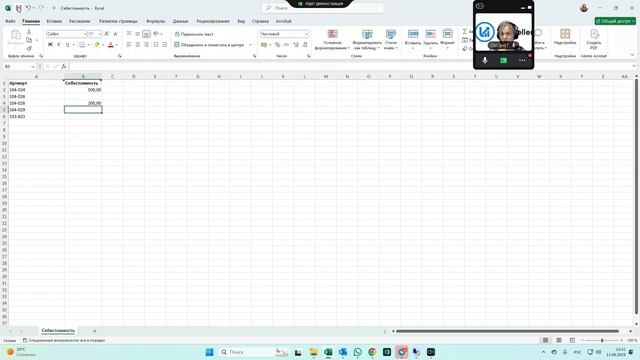
Task: Switch to the Вставка ribbon tab
Action: pos(54,21)
